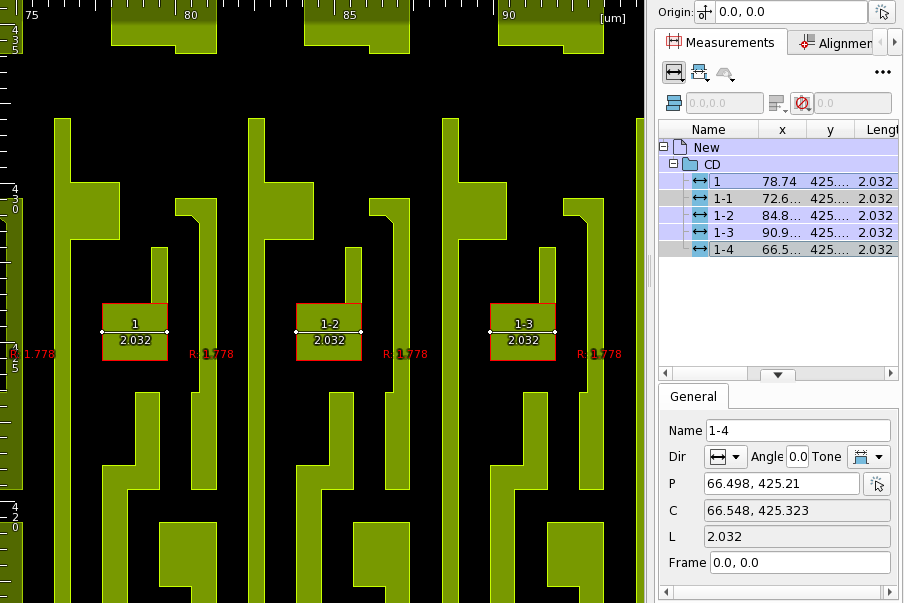Sort by the Length column header
Screen dimensions: 904x603
click(877, 130)
